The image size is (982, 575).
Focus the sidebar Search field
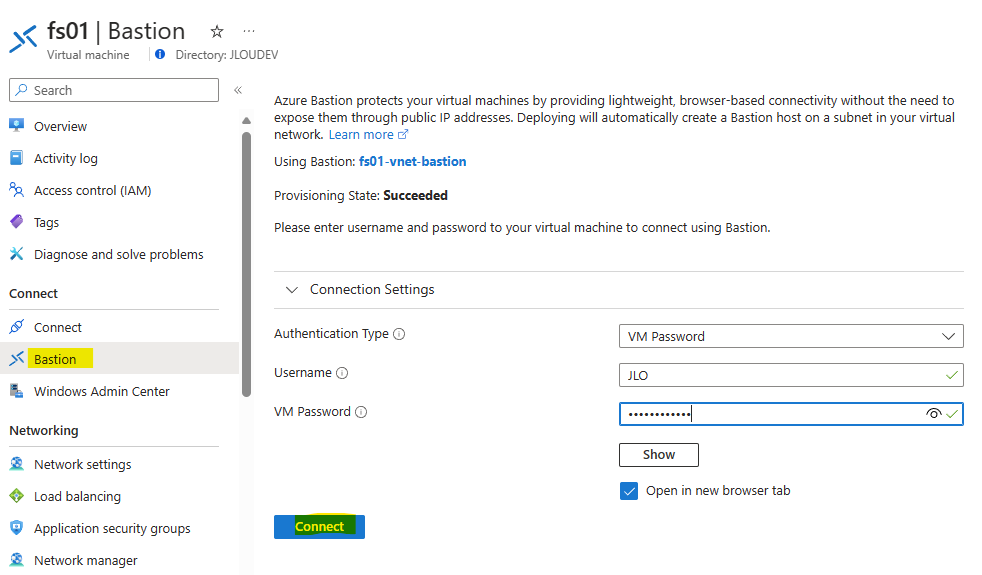[x=114, y=90]
